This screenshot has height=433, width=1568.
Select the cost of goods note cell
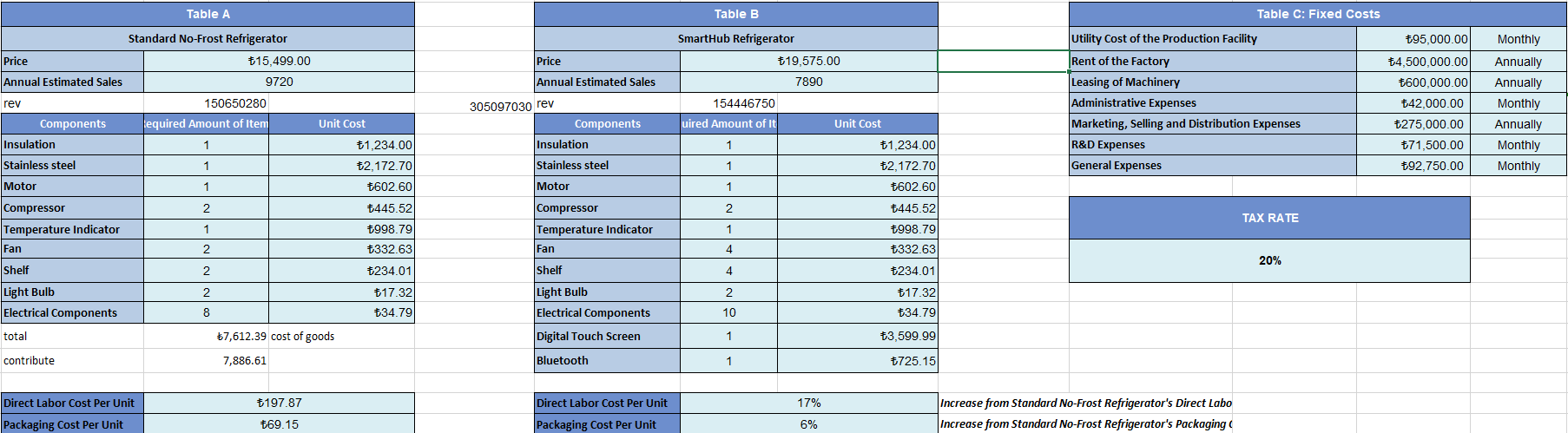coord(341,336)
